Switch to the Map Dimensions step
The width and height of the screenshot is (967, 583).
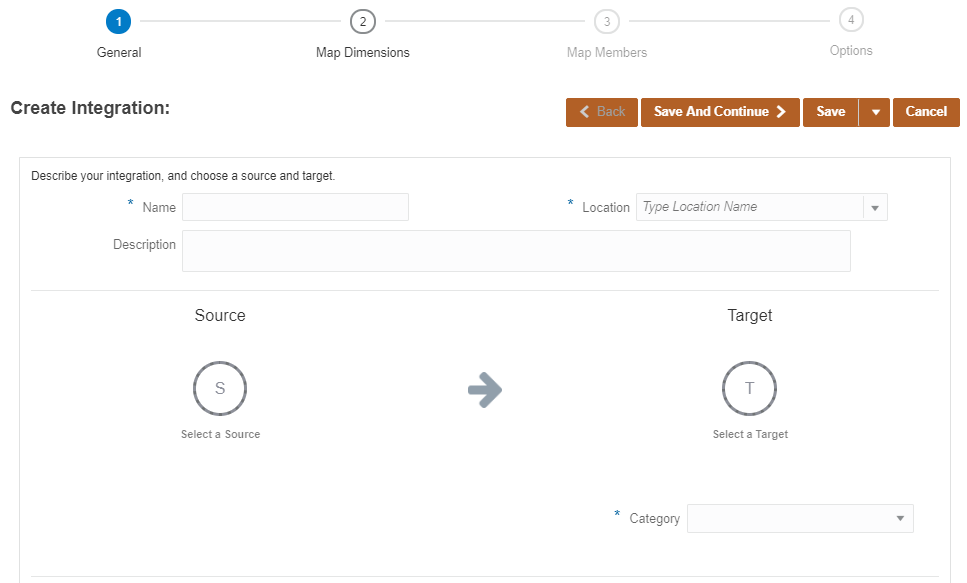point(362,52)
